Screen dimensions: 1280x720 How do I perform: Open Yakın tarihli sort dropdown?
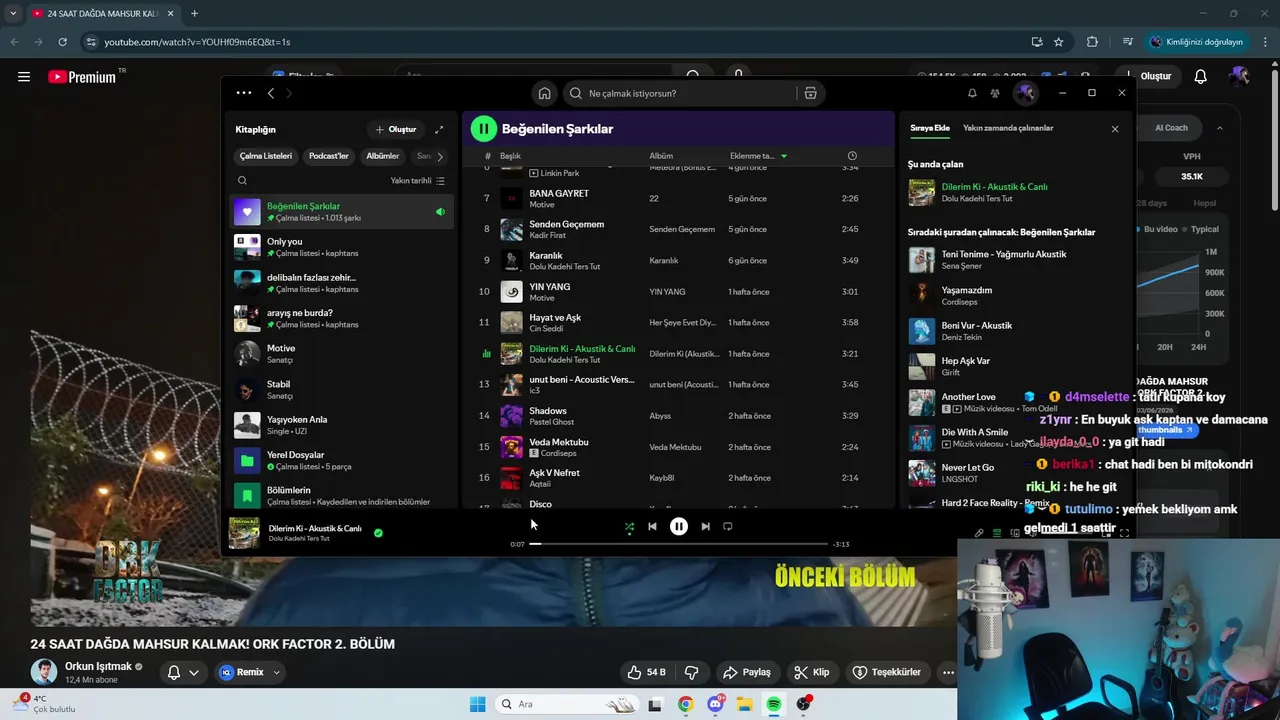click(x=418, y=181)
